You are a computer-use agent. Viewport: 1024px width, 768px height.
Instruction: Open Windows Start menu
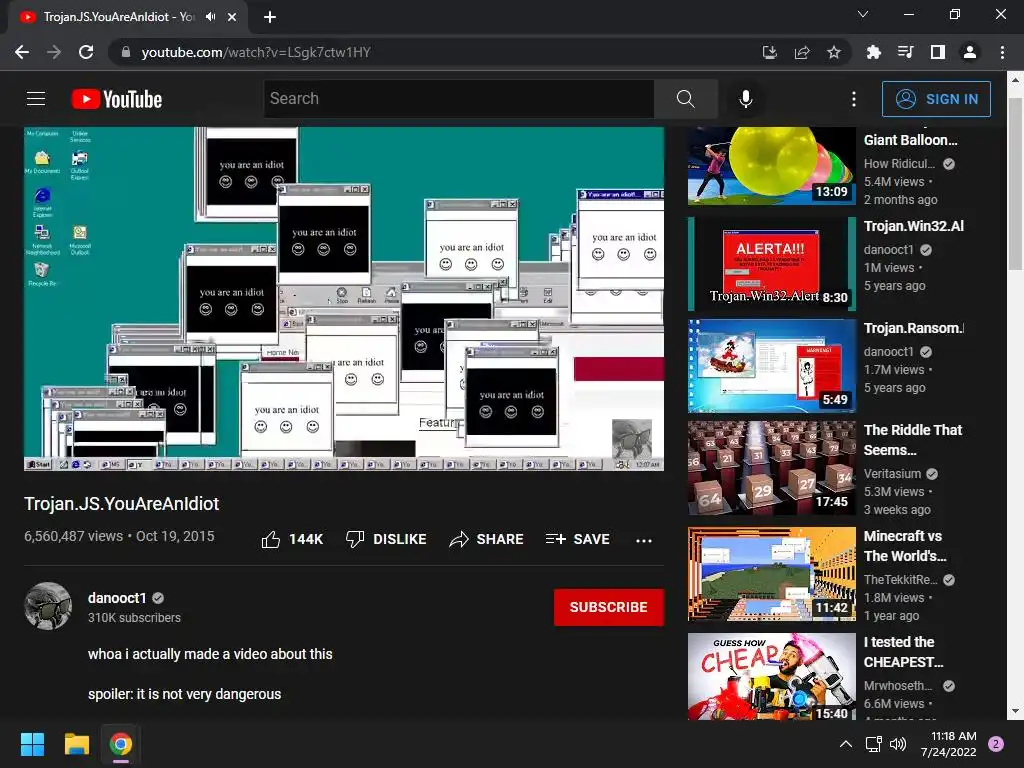click(x=32, y=744)
